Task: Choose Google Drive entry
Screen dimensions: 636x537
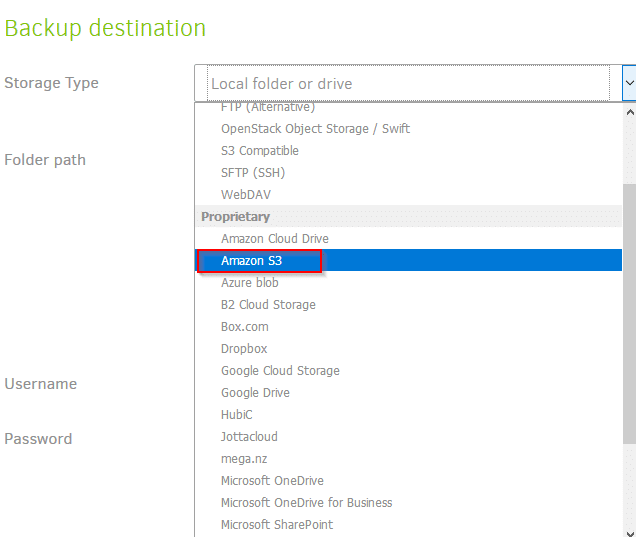Action: tap(409, 393)
